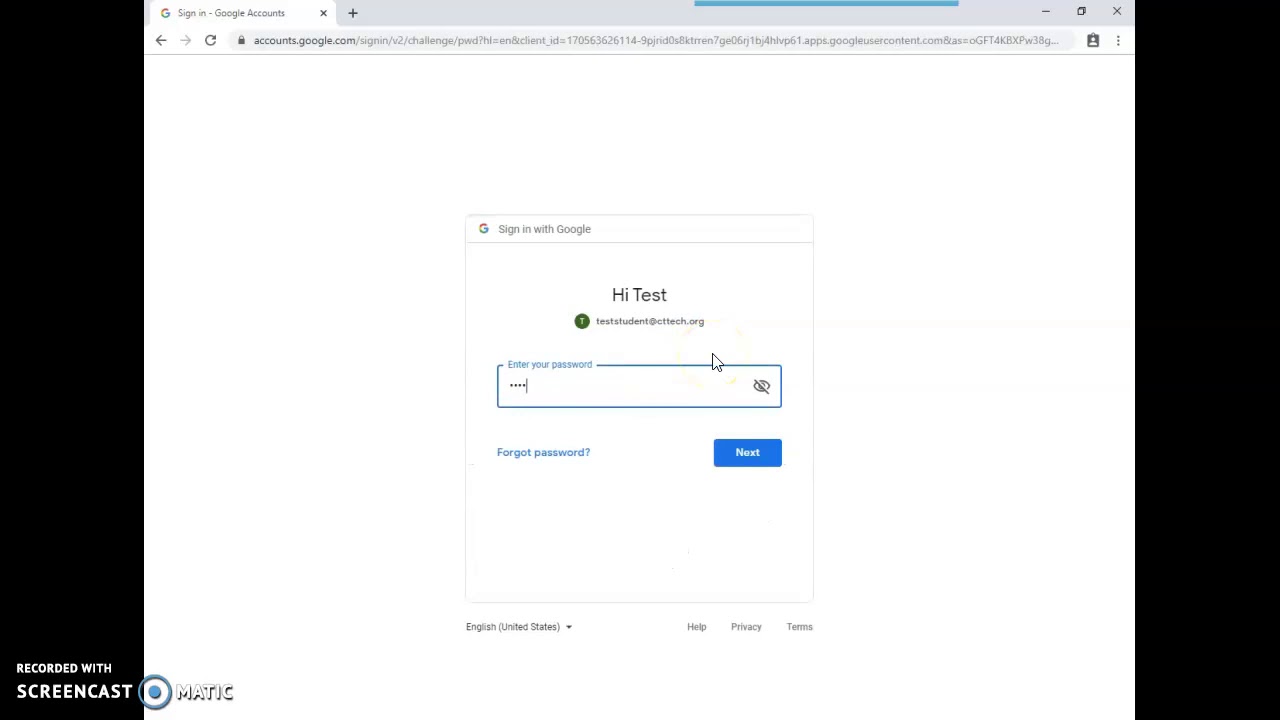
Task: Expand the English (United States) language dropdown
Action: 518,627
